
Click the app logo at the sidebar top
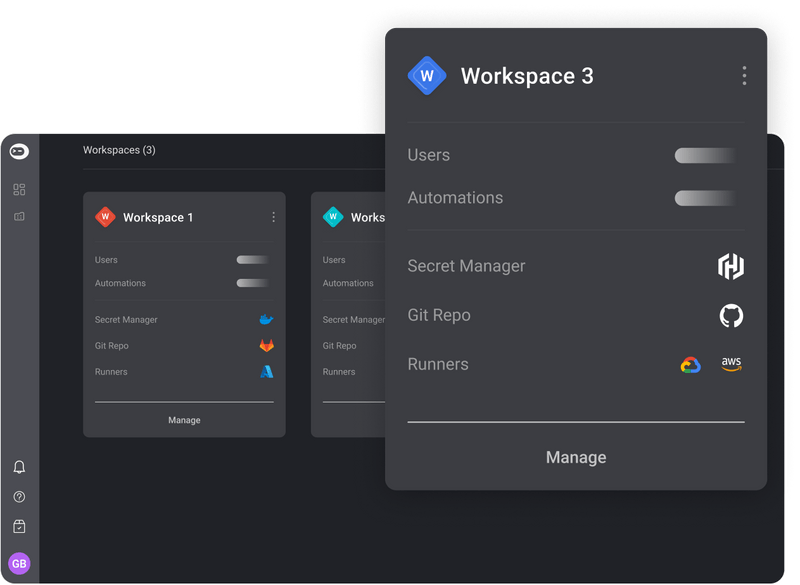(x=18, y=151)
